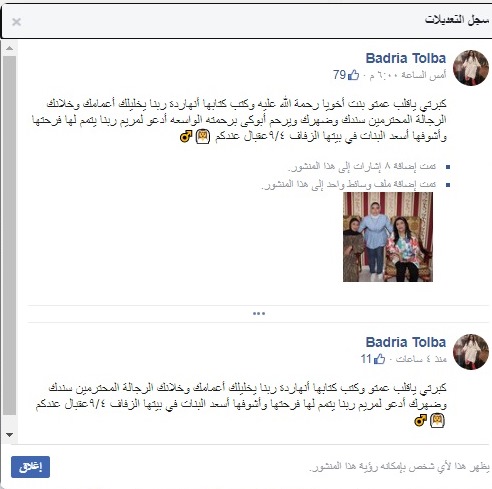Click the bride emoji in the second post
This screenshot has width=492, height=489.
[x=437, y=421]
